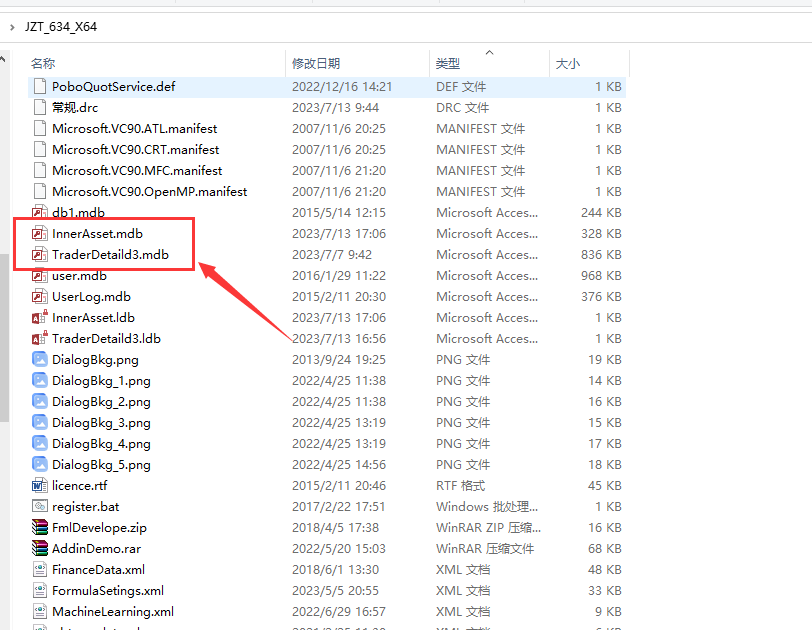Select the 常规.drc file name
The width and height of the screenshot is (812, 630).
pyautogui.click(x=75, y=108)
